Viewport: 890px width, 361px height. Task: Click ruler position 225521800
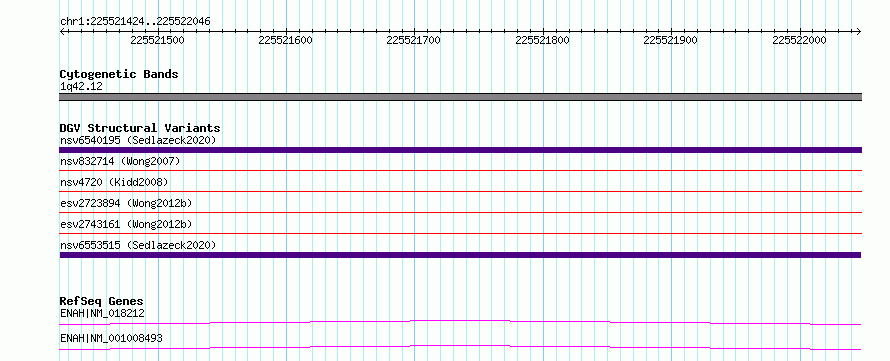543,40
